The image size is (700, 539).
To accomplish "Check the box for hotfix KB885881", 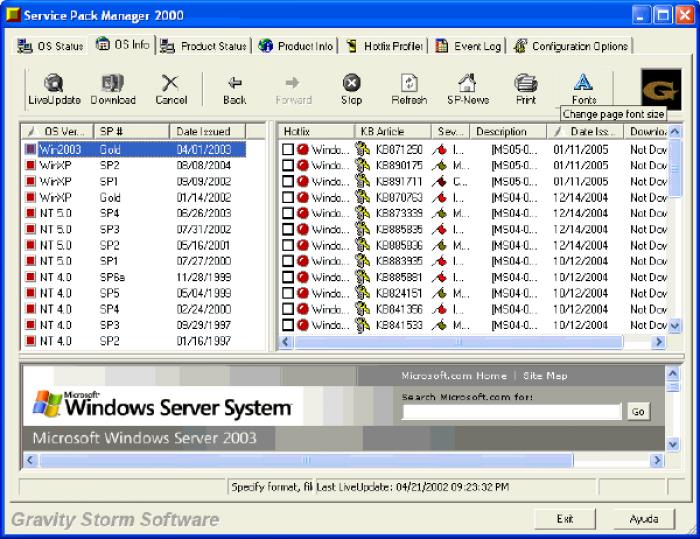I will pos(288,277).
